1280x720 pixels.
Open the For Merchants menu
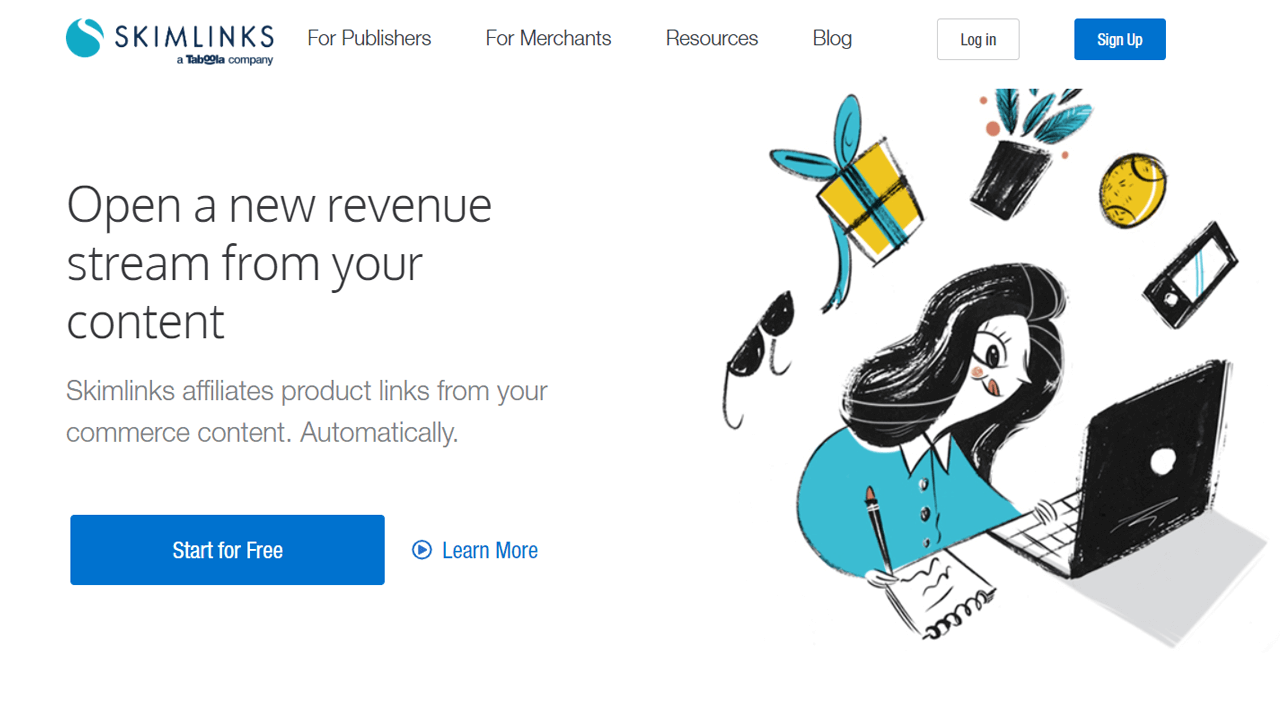pos(548,39)
